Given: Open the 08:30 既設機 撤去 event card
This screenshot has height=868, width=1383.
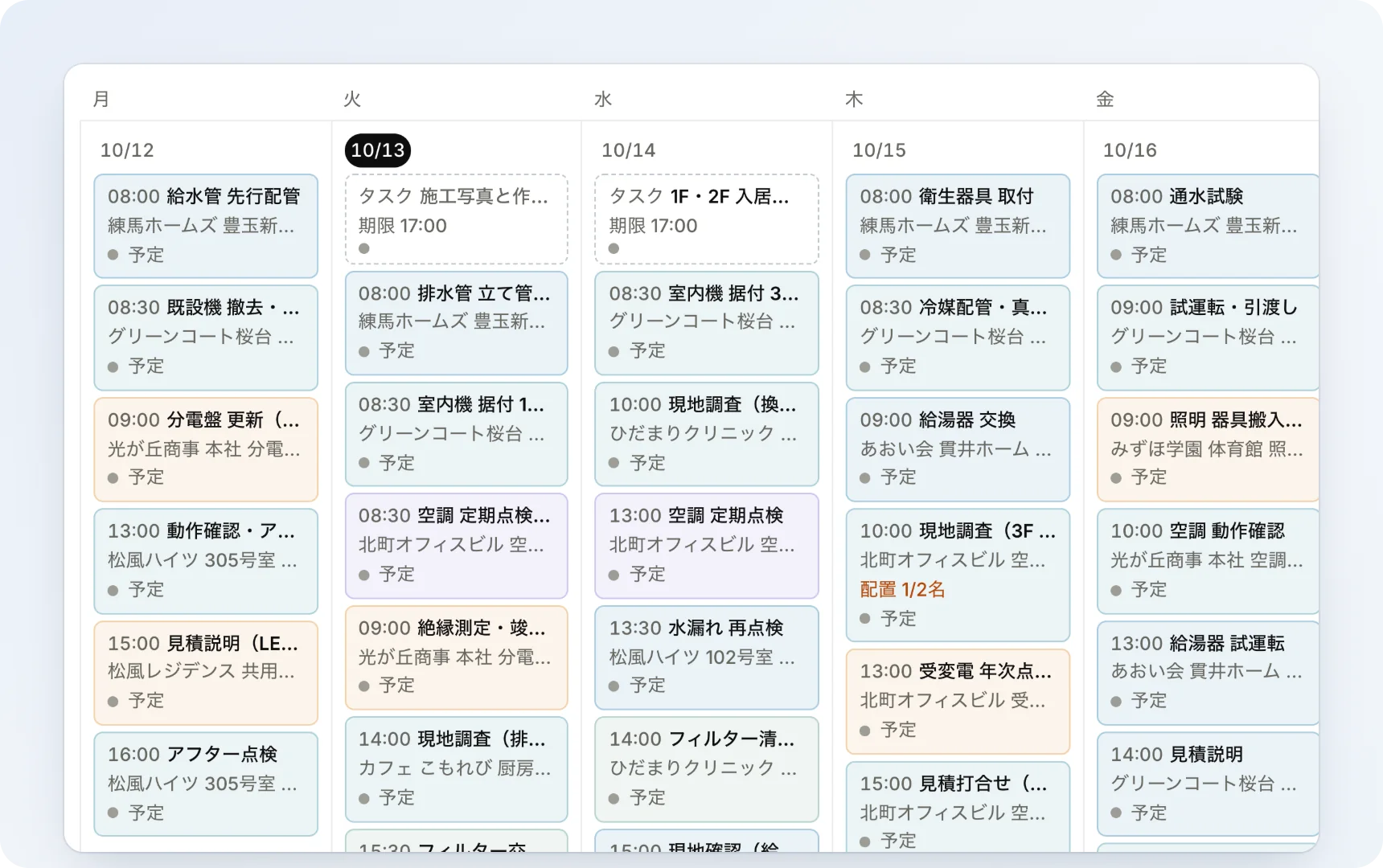Looking at the screenshot, I should click(206, 338).
